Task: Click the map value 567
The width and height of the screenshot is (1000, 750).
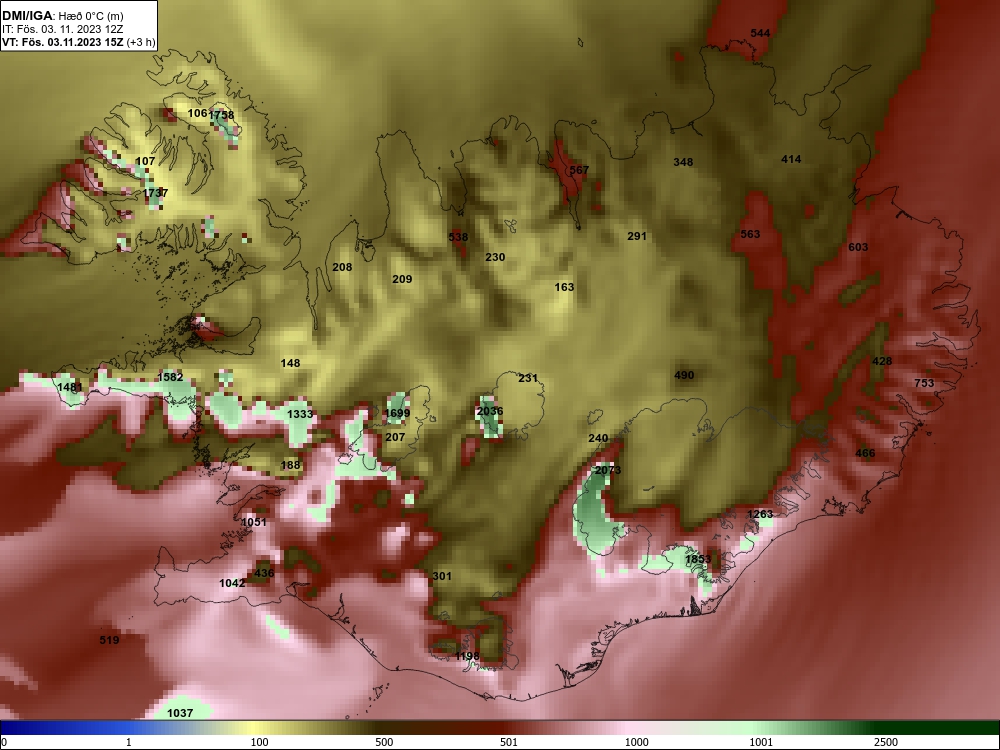Action: 579,170
